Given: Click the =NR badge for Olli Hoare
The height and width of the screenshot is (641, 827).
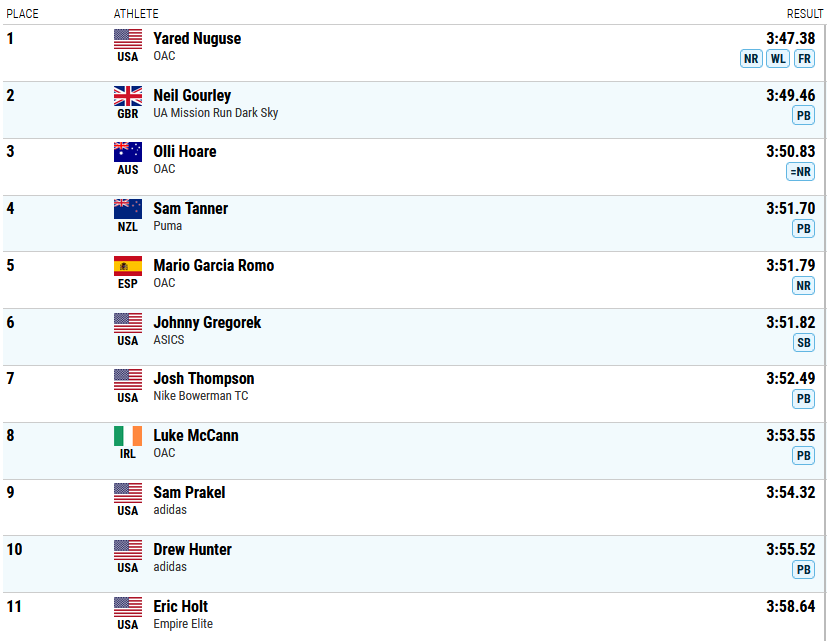Looking at the screenshot, I should pos(800,172).
